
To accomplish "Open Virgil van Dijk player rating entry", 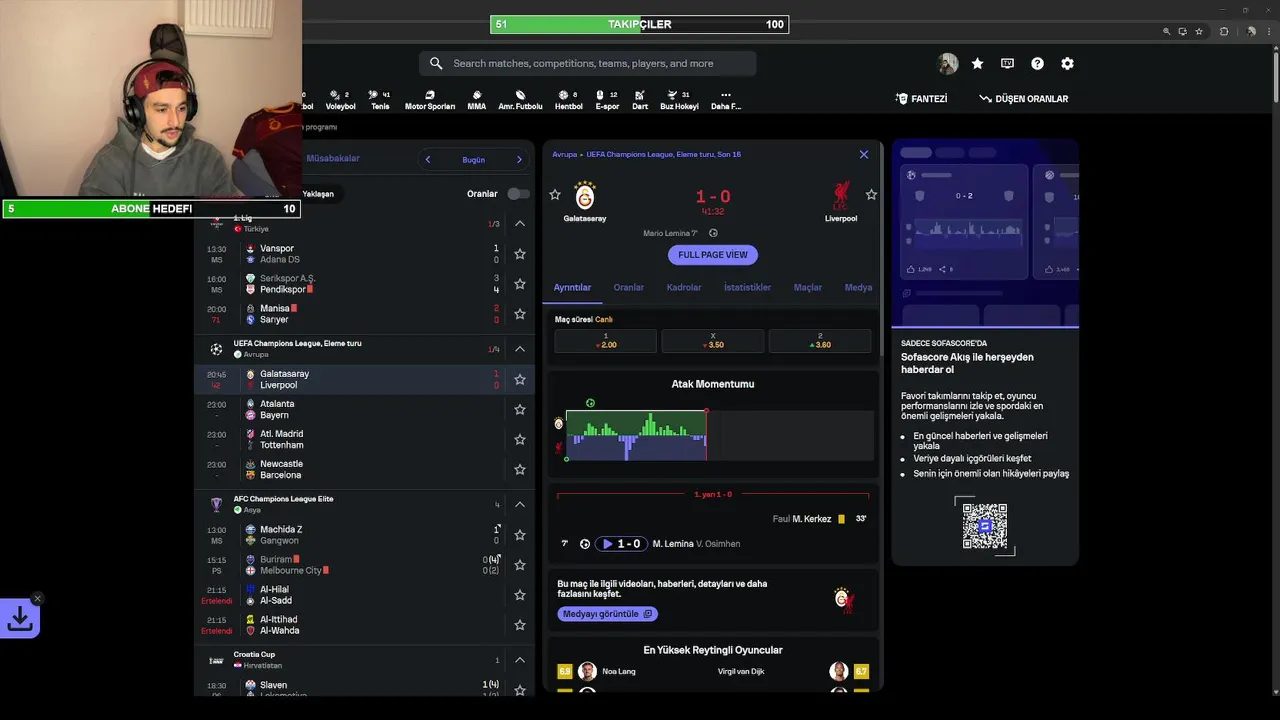I will (793, 671).
